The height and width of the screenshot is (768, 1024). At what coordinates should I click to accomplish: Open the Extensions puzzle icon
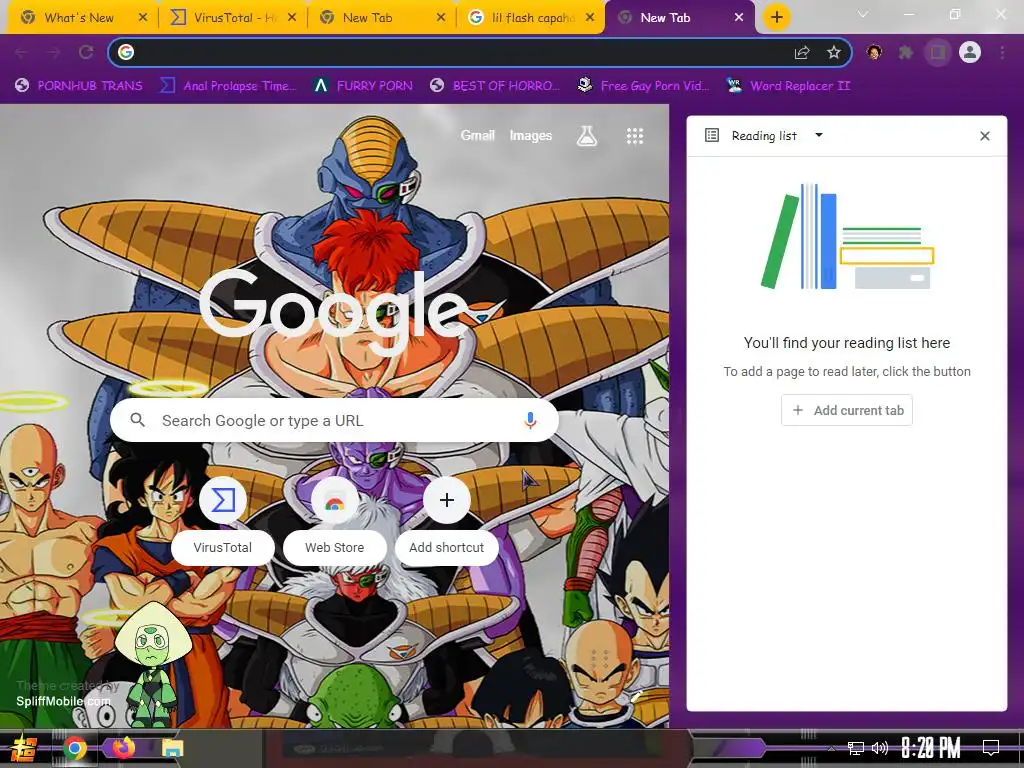click(x=906, y=52)
